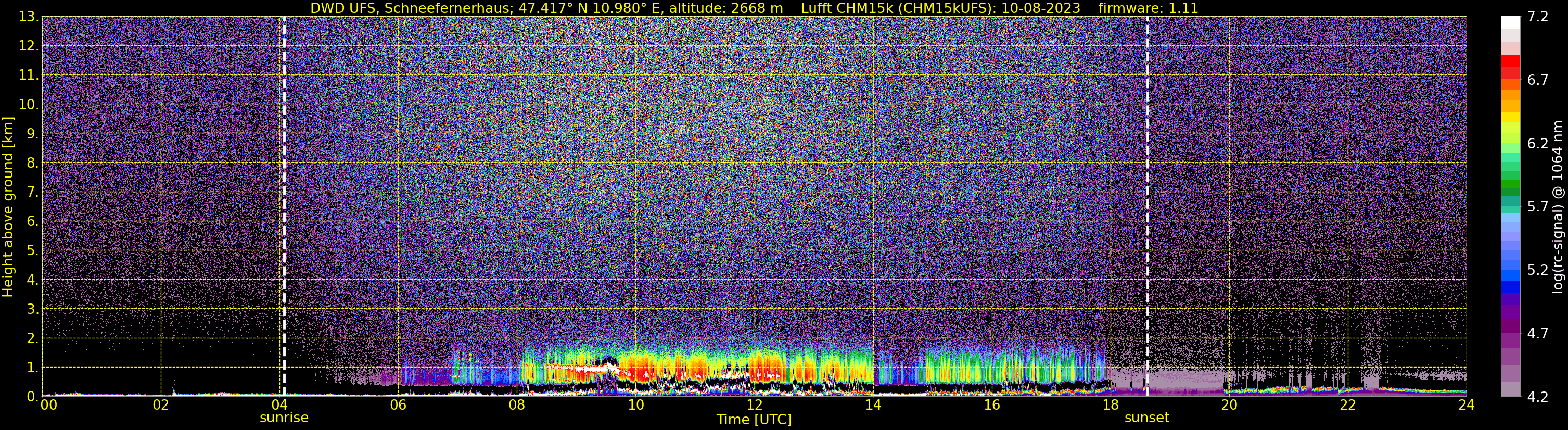
Task: Click the y-axis tick label '13.'
Action: (29, 17)
